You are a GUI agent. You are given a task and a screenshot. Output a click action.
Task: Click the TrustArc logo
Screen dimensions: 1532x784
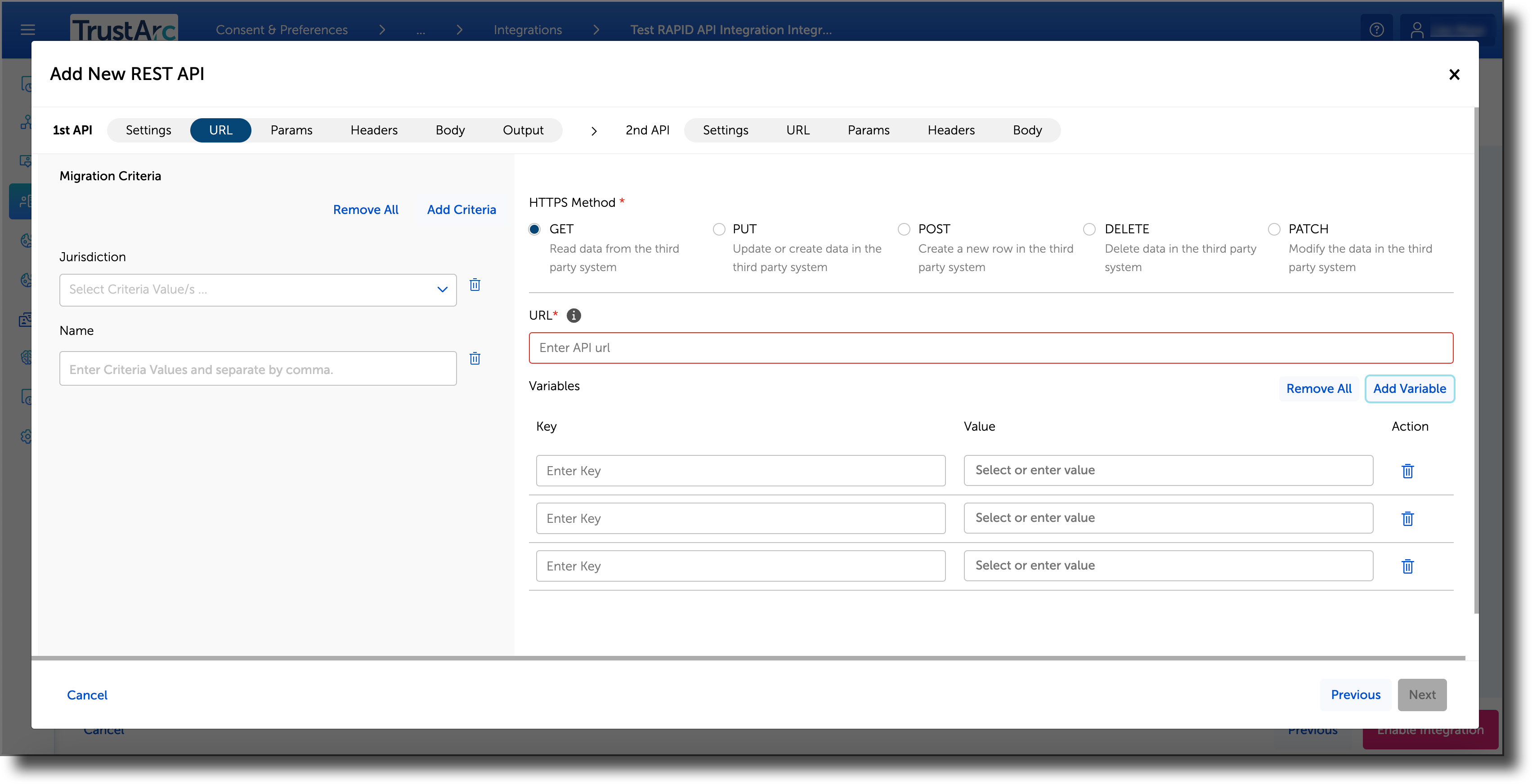coord(124,28)
